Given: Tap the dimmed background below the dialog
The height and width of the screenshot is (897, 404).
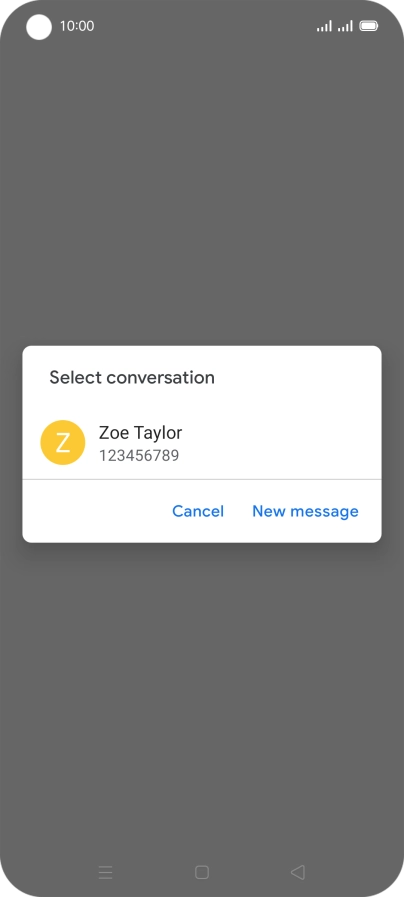Looking at the screenshot, I should 202,698.
